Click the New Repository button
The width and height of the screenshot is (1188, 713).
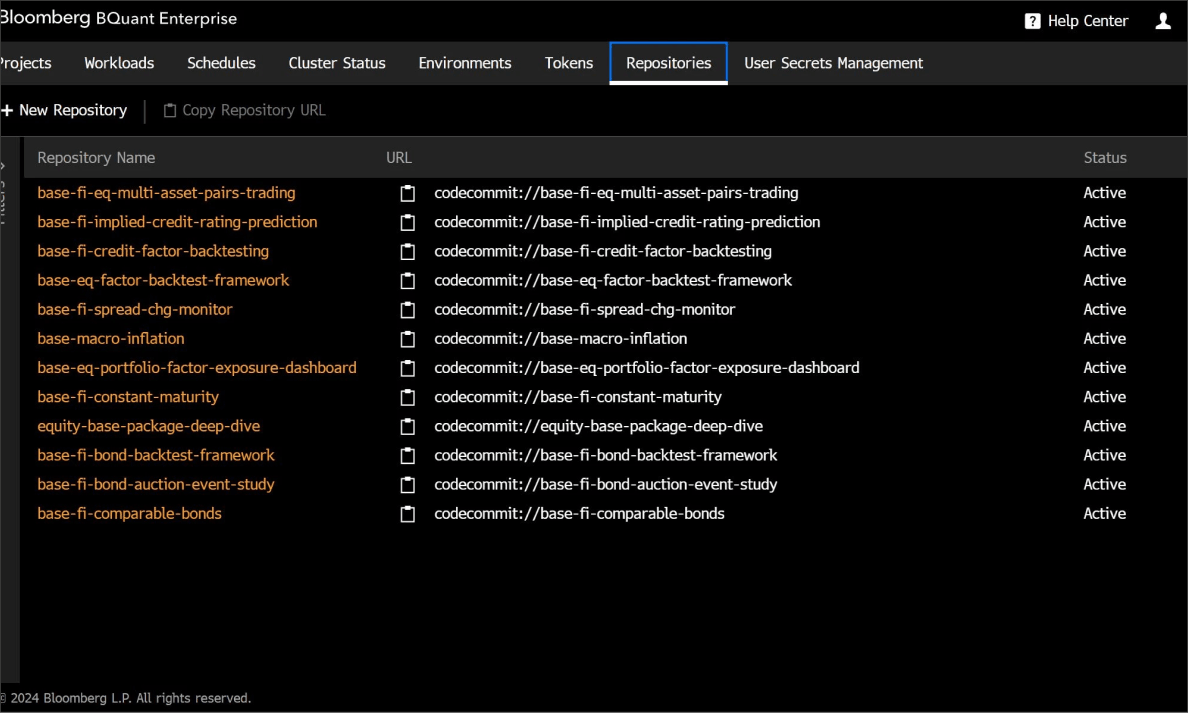click(64, 110)
